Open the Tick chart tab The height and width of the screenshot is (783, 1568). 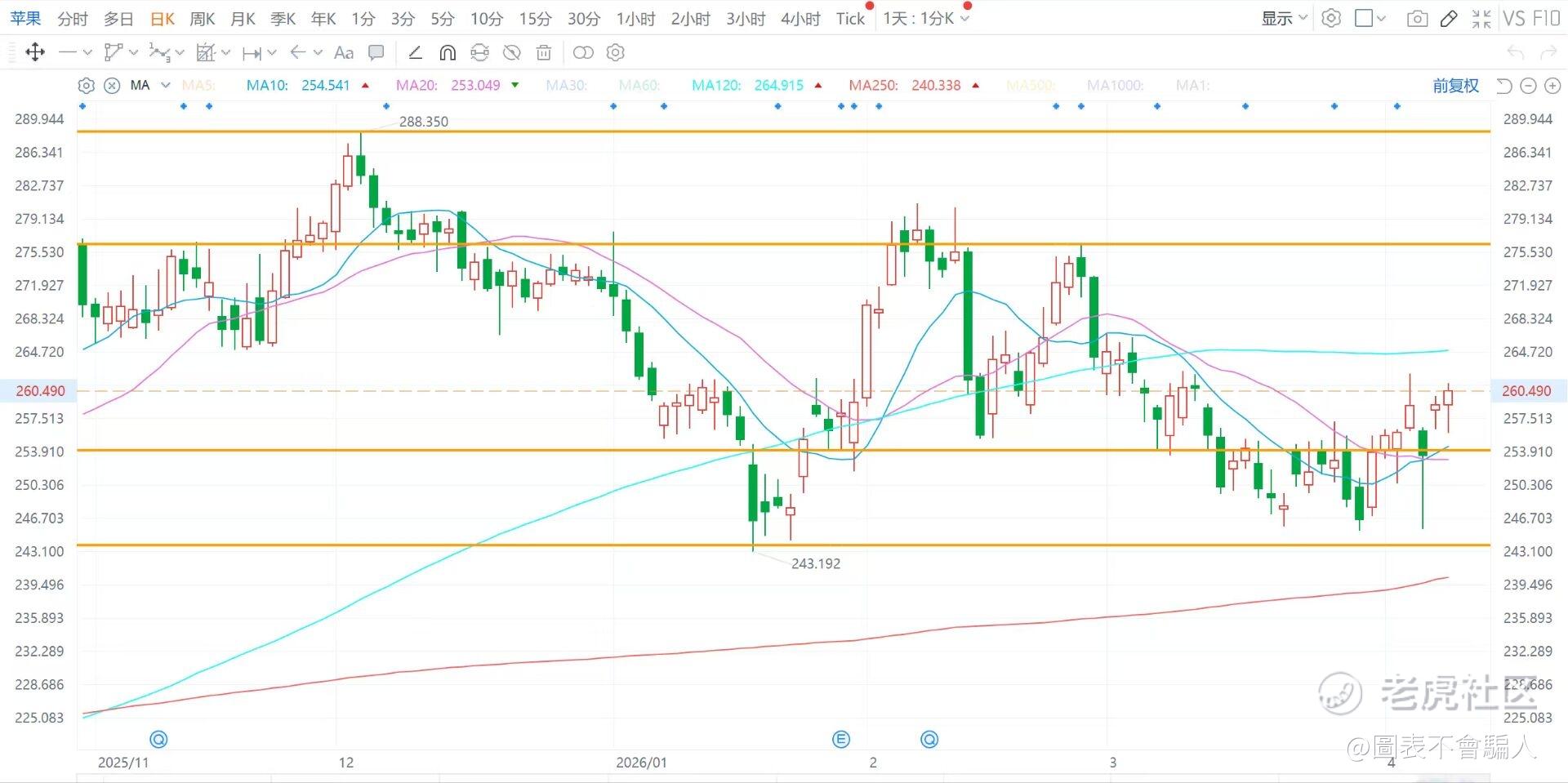pos(850,18)
